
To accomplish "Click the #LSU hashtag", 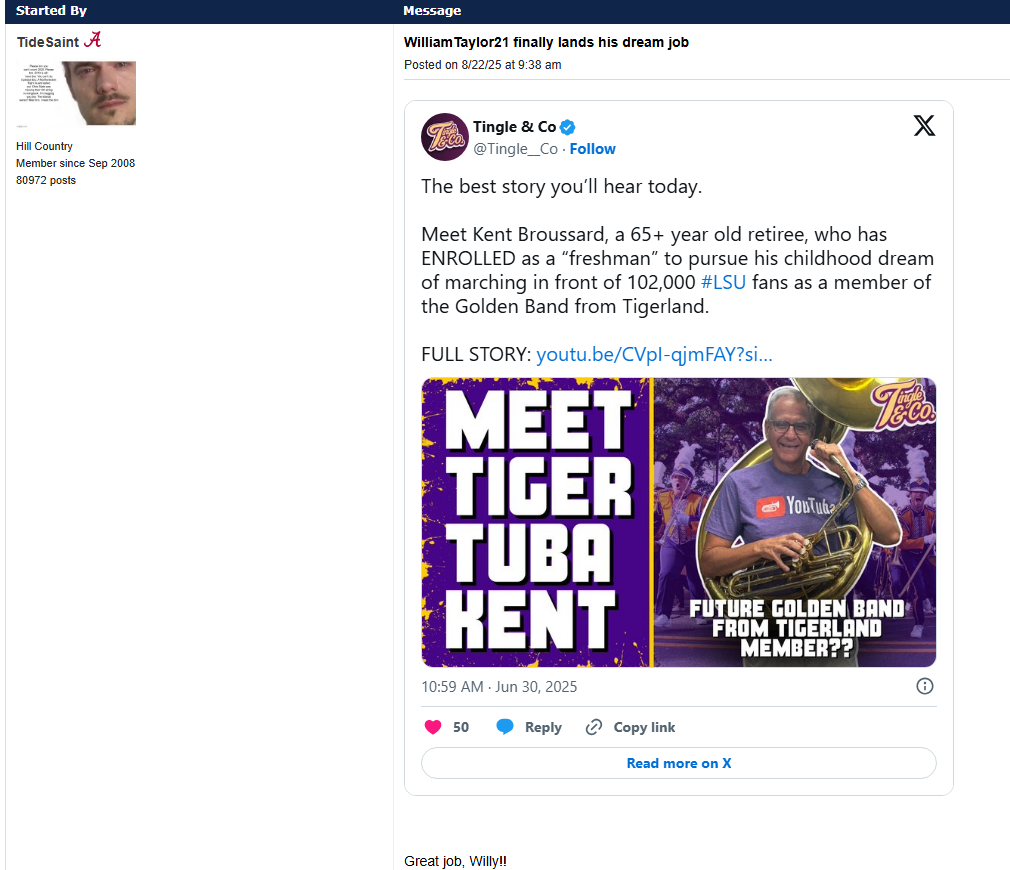I will click(x=723, y=282).
